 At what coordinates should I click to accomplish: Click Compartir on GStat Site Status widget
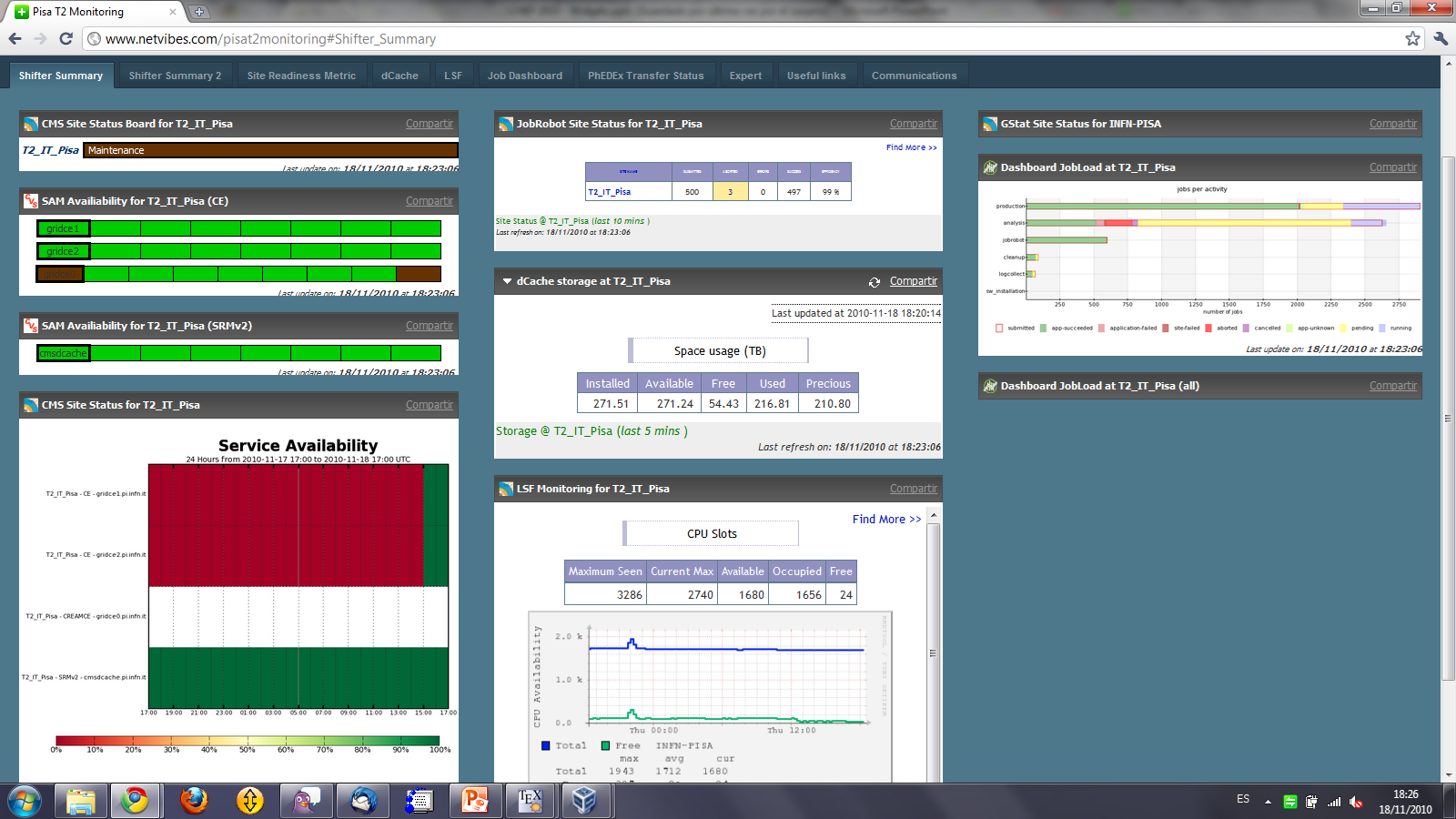1392,124
